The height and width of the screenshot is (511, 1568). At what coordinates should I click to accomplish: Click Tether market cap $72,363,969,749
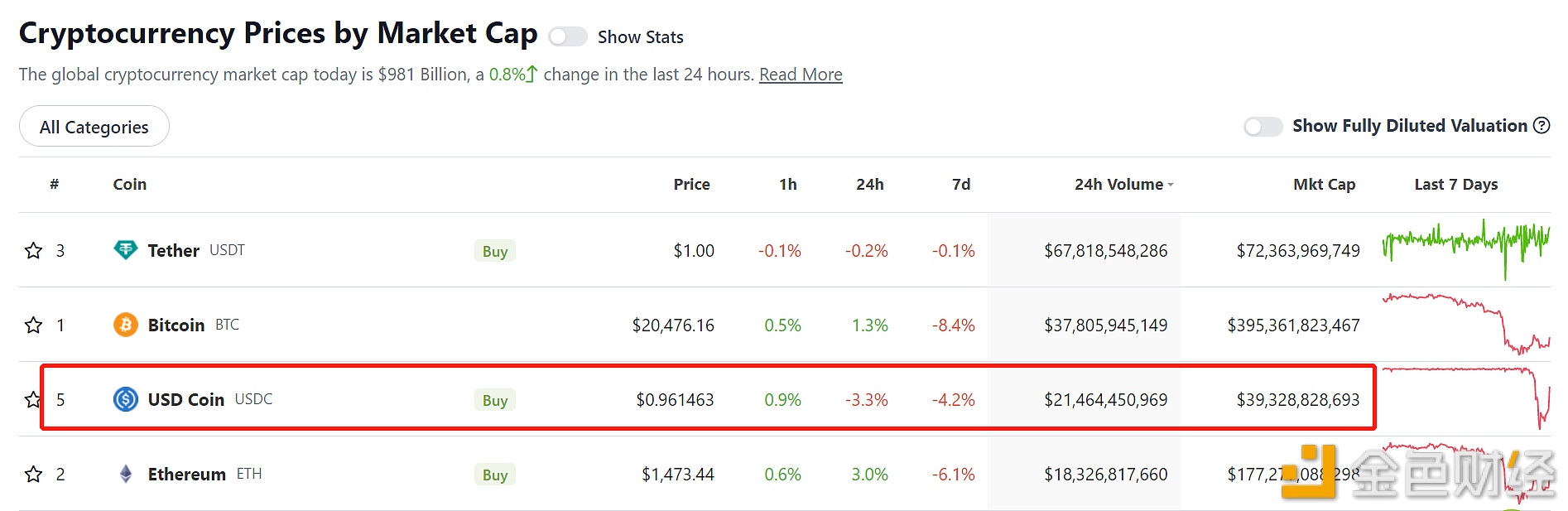click(1298, 250)
